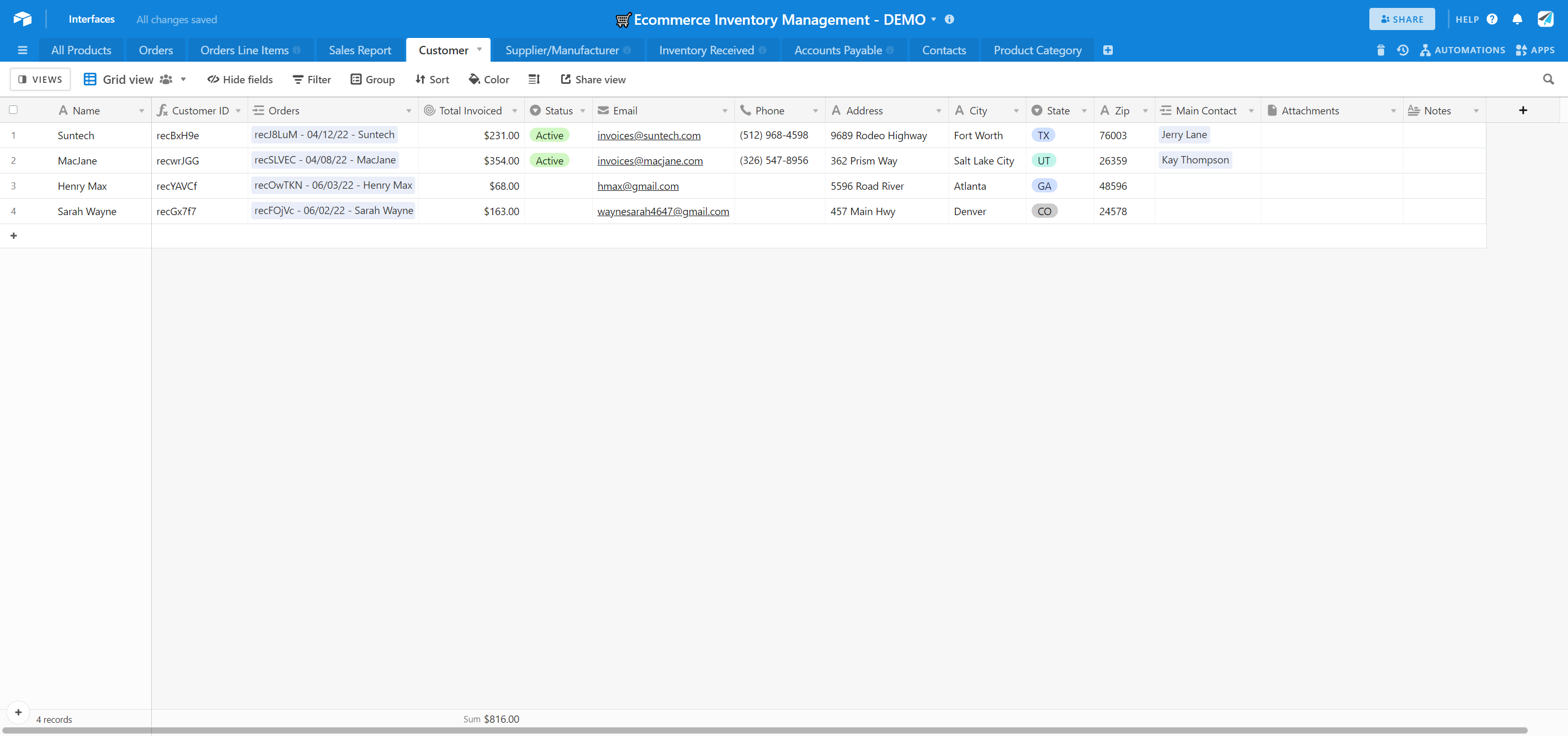
Task: Check the select-all rows checkbox
Action: (13, 110)
